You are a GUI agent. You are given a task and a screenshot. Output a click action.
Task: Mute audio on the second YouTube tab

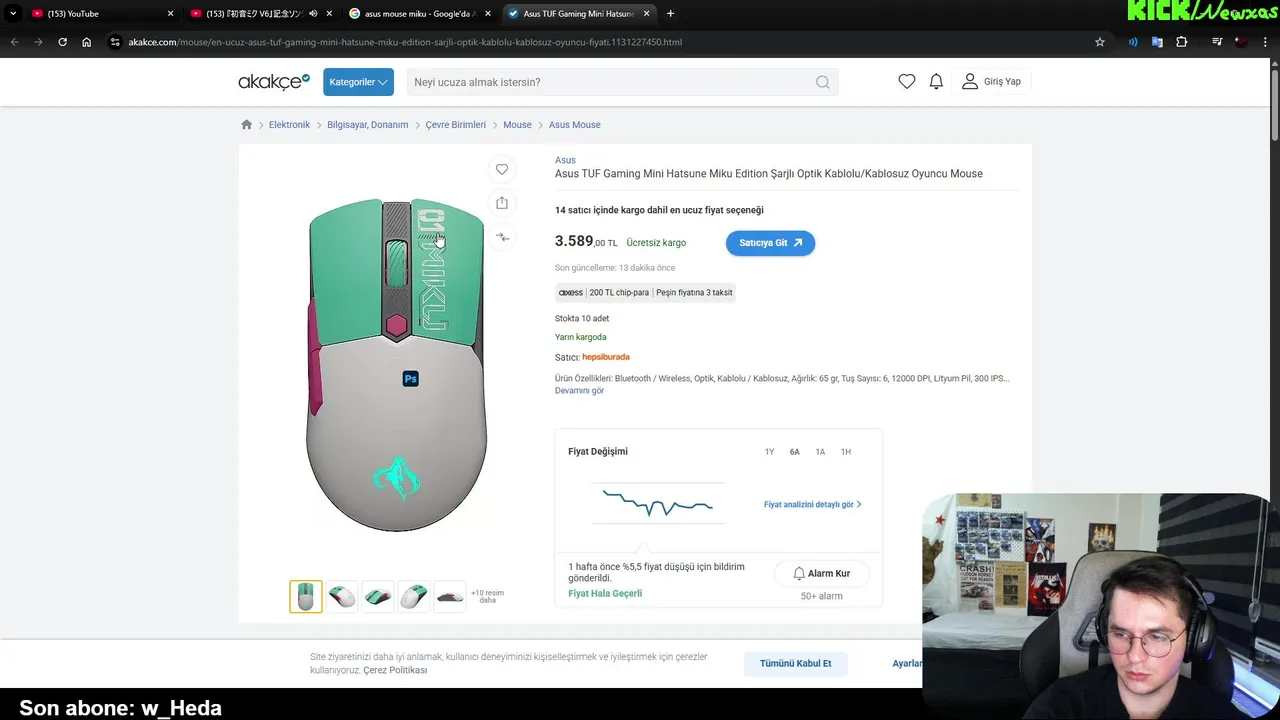coord(313,14)
